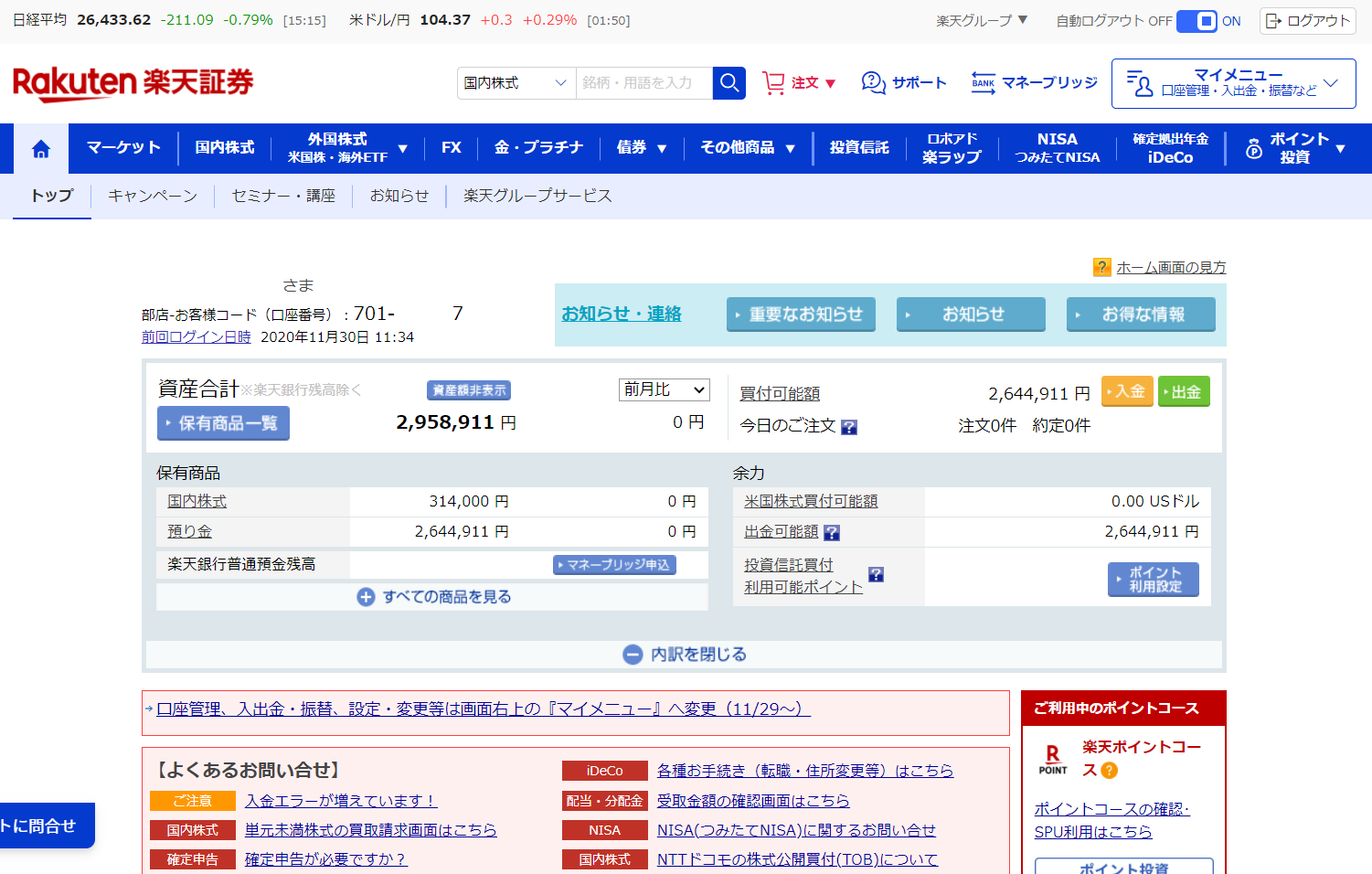Expand ポイント投資 navigation dropdown
This screenshot has width=1372, height=874.
coord(1296,148)
